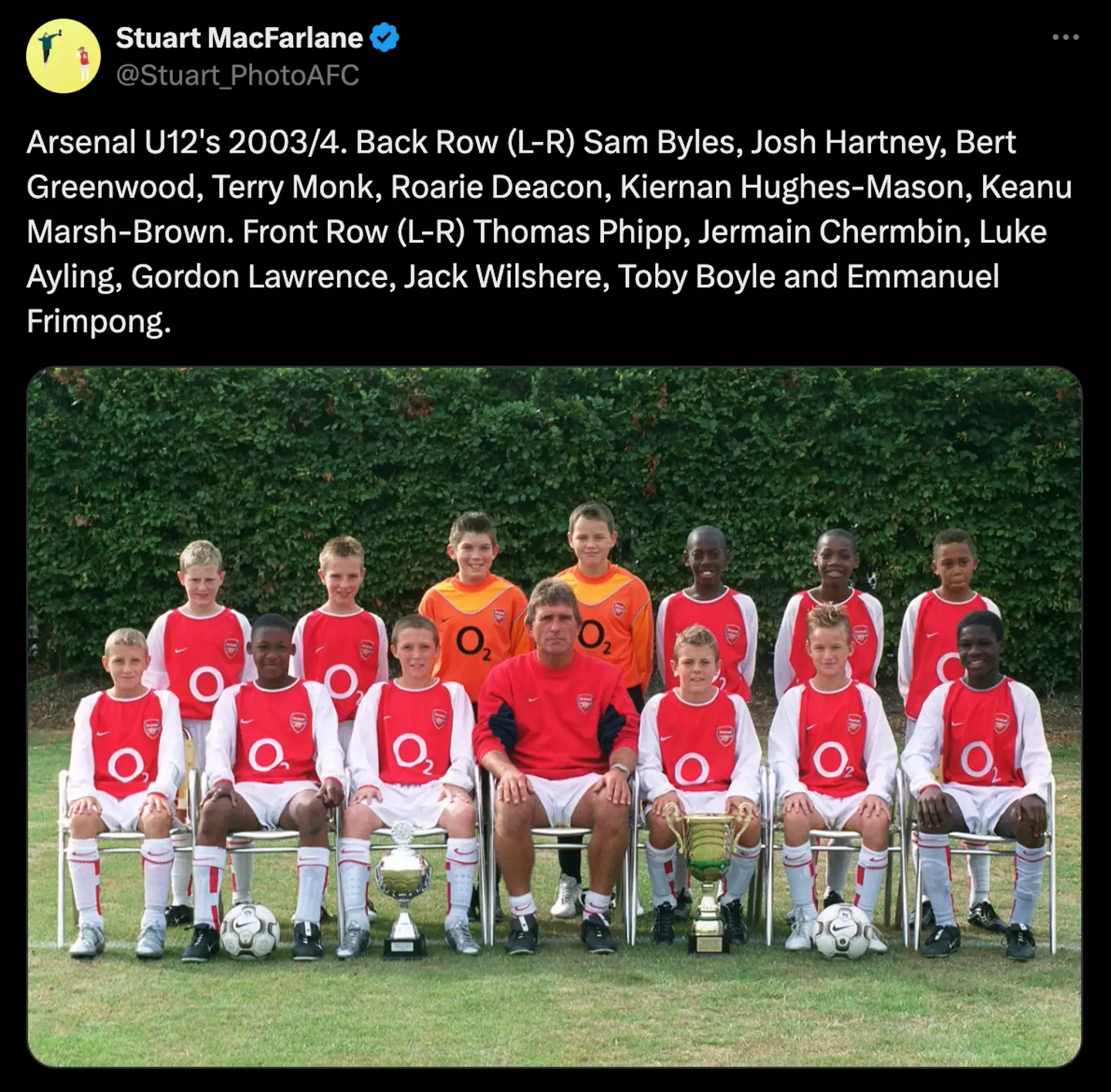Image resolution: width=1111 pixels, height=1092 pixels.
Task: Open the Stuart MacFarlane display name
Action: click(x=239, y=37)
